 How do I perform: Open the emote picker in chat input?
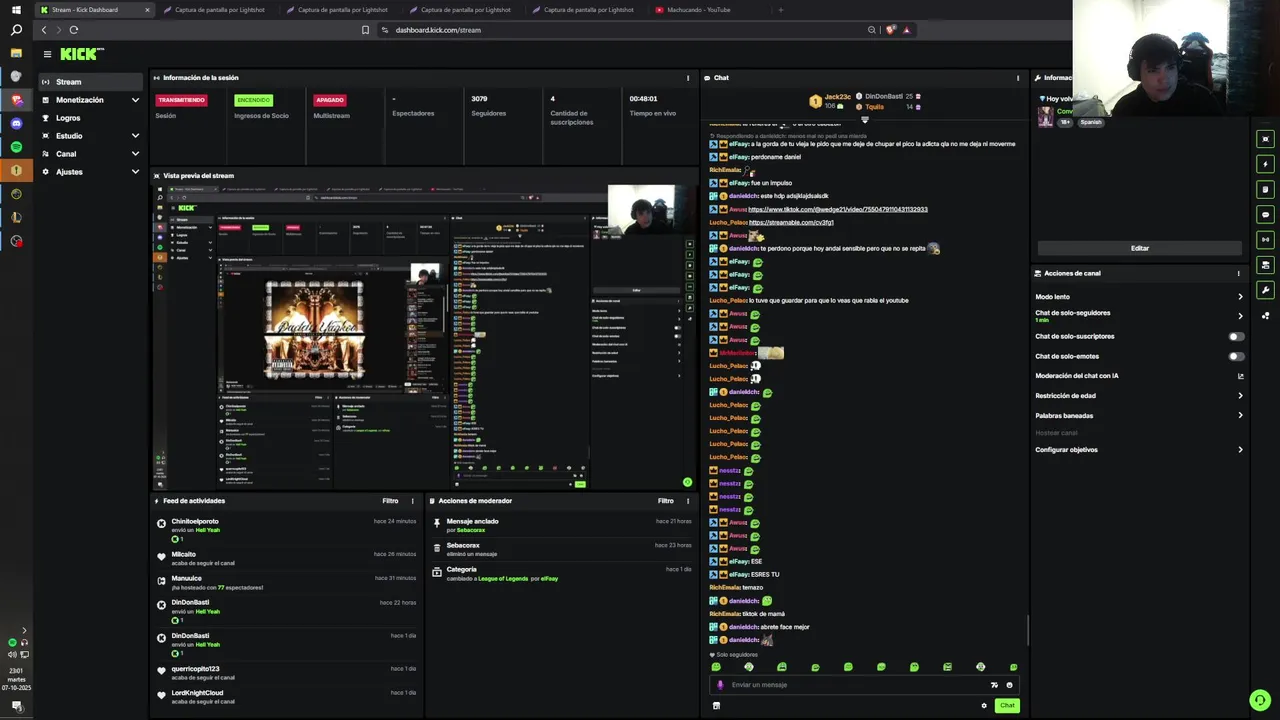(1009, 685)
